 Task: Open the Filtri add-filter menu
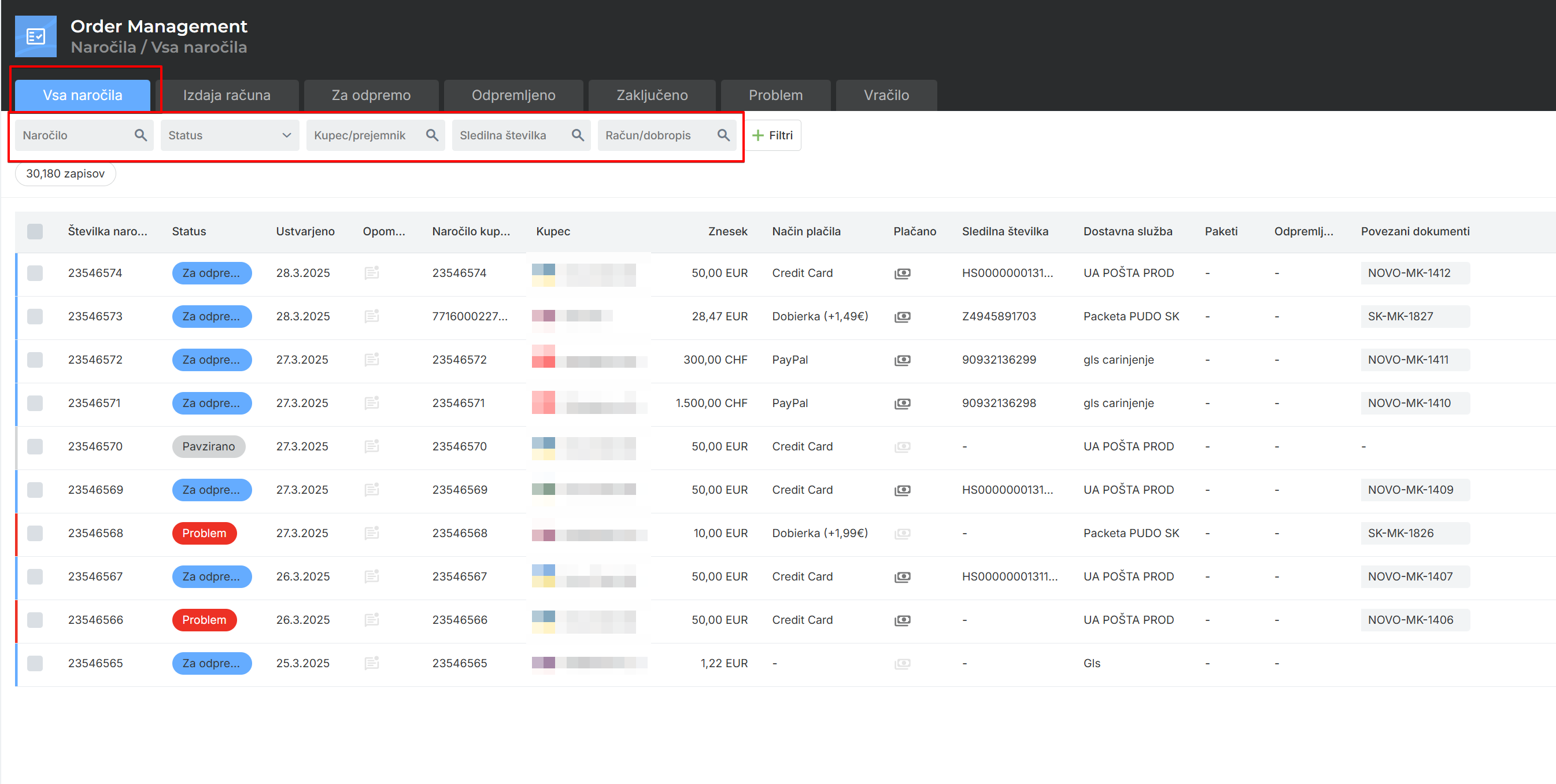coord(773,135)
